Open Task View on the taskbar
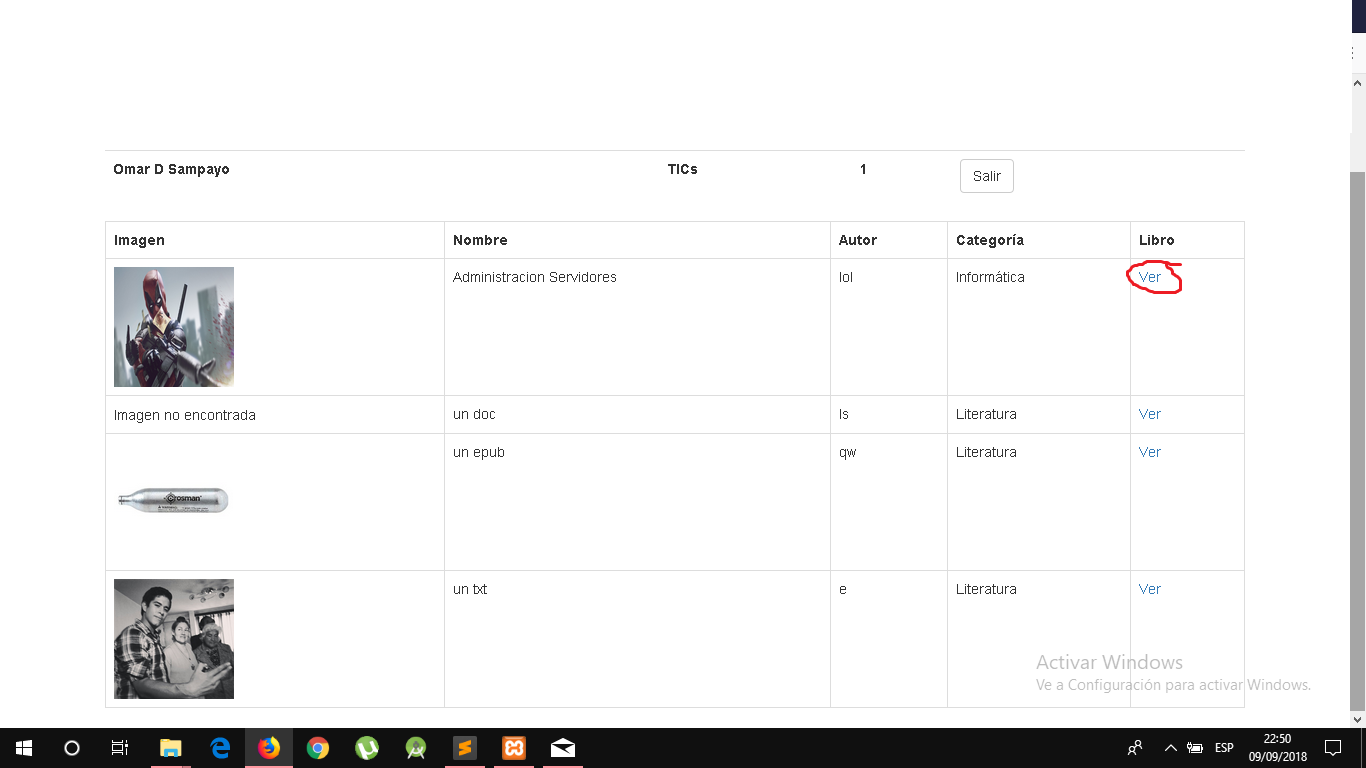This screenshot has width=1366, height=768. (x=120, y=748)
